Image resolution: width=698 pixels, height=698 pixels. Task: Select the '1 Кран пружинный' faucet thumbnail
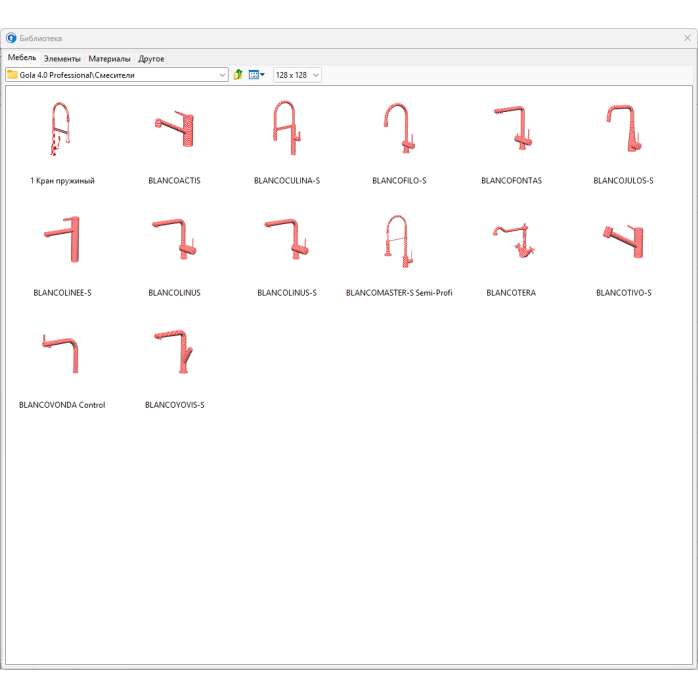coord(61,129)
